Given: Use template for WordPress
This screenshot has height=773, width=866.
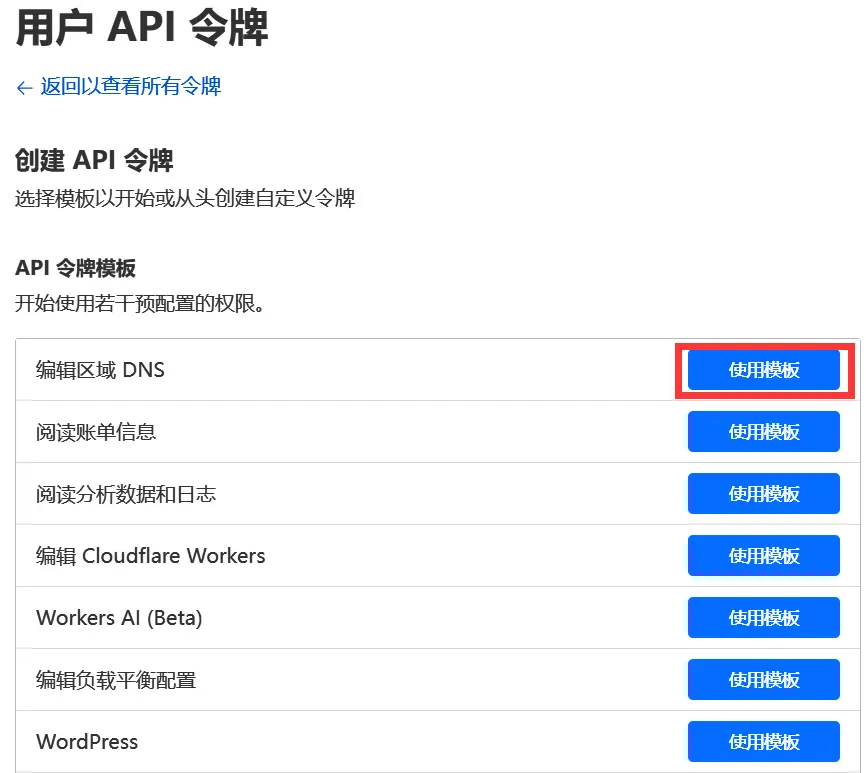Looking at the screenshot, I should 763,741.
